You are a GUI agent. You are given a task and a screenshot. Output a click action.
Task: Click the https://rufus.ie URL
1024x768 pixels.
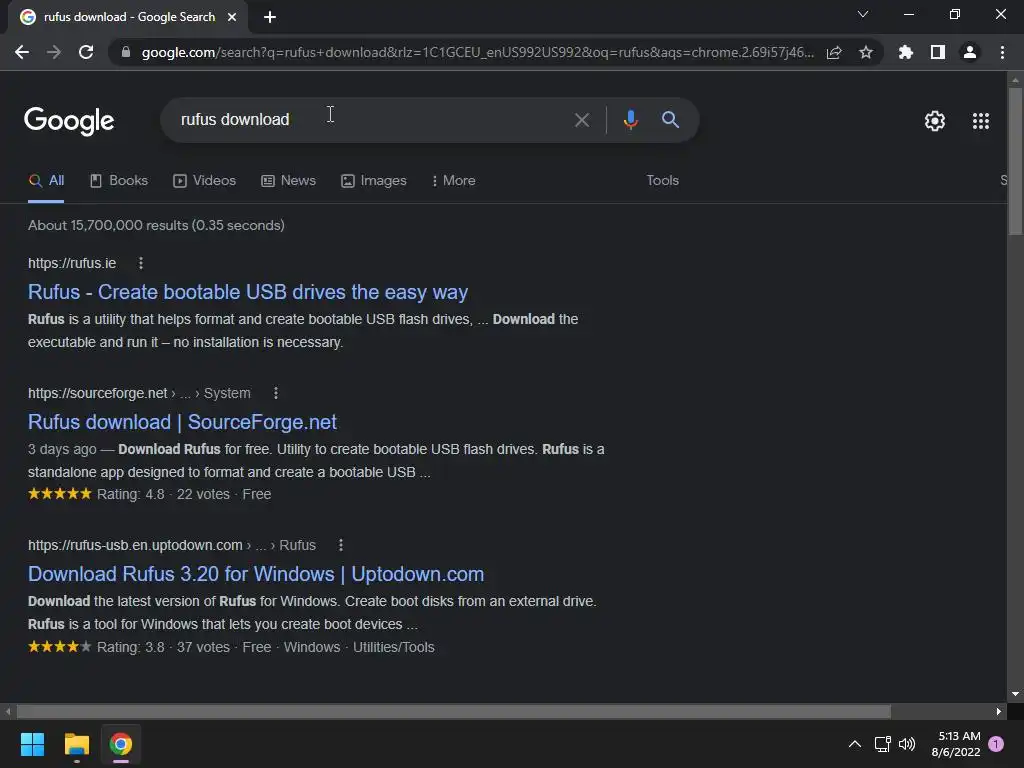click(x=72, y=263)
